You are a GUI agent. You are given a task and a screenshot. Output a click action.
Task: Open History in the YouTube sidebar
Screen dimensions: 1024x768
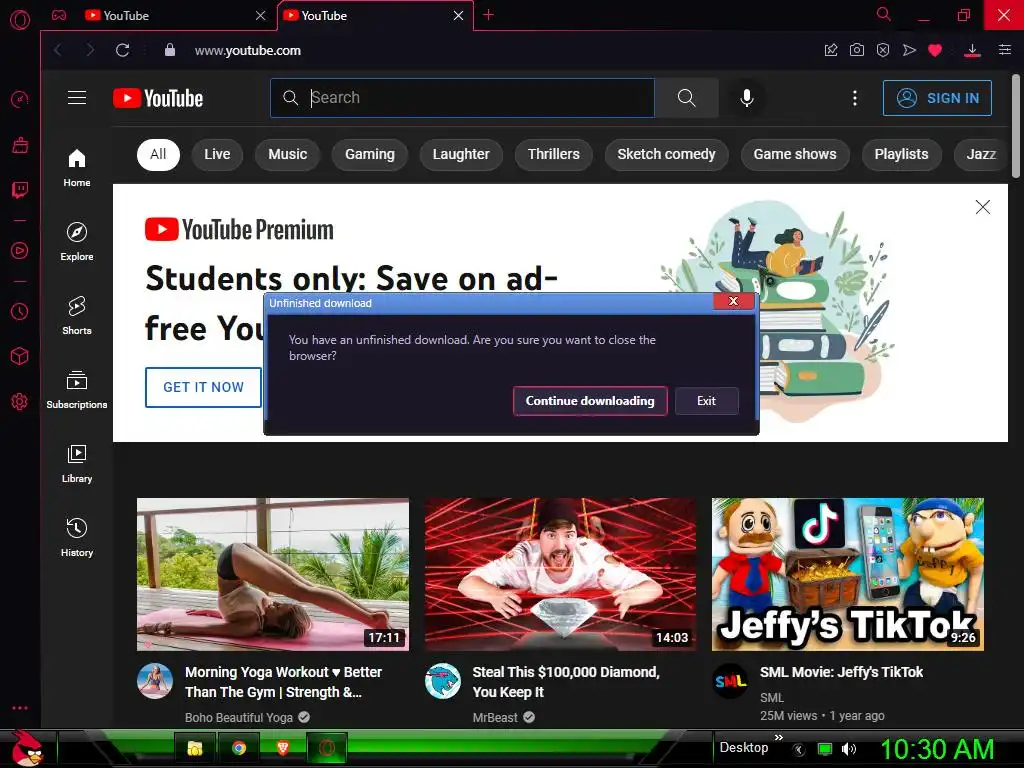tap(77, 537)
